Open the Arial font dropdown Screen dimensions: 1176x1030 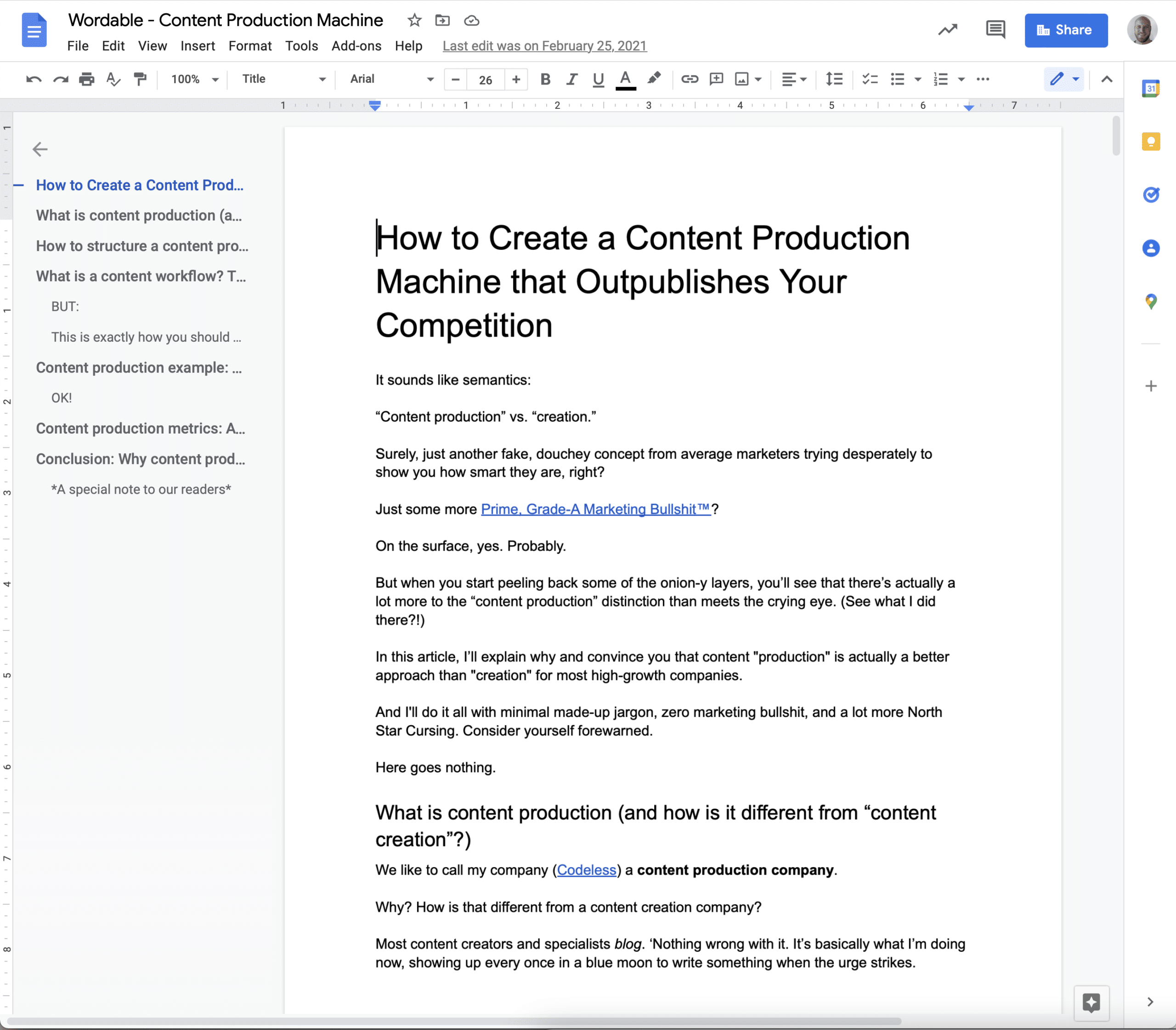(x=391, y=79)
